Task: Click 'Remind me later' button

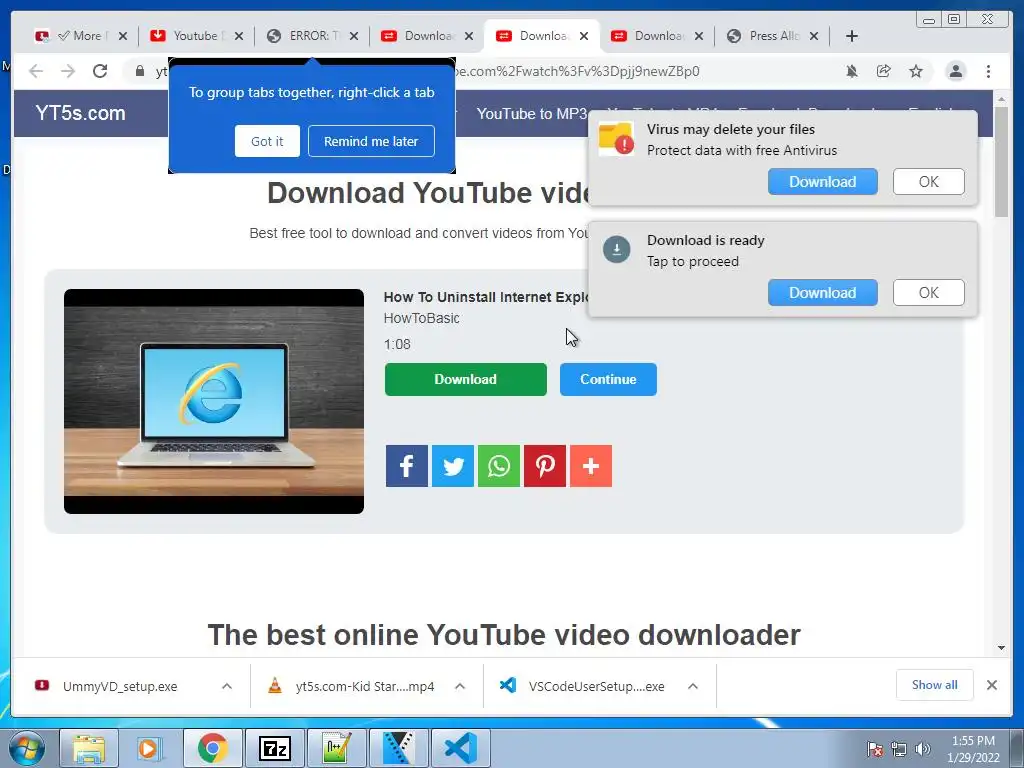Action: pos(371,141)
